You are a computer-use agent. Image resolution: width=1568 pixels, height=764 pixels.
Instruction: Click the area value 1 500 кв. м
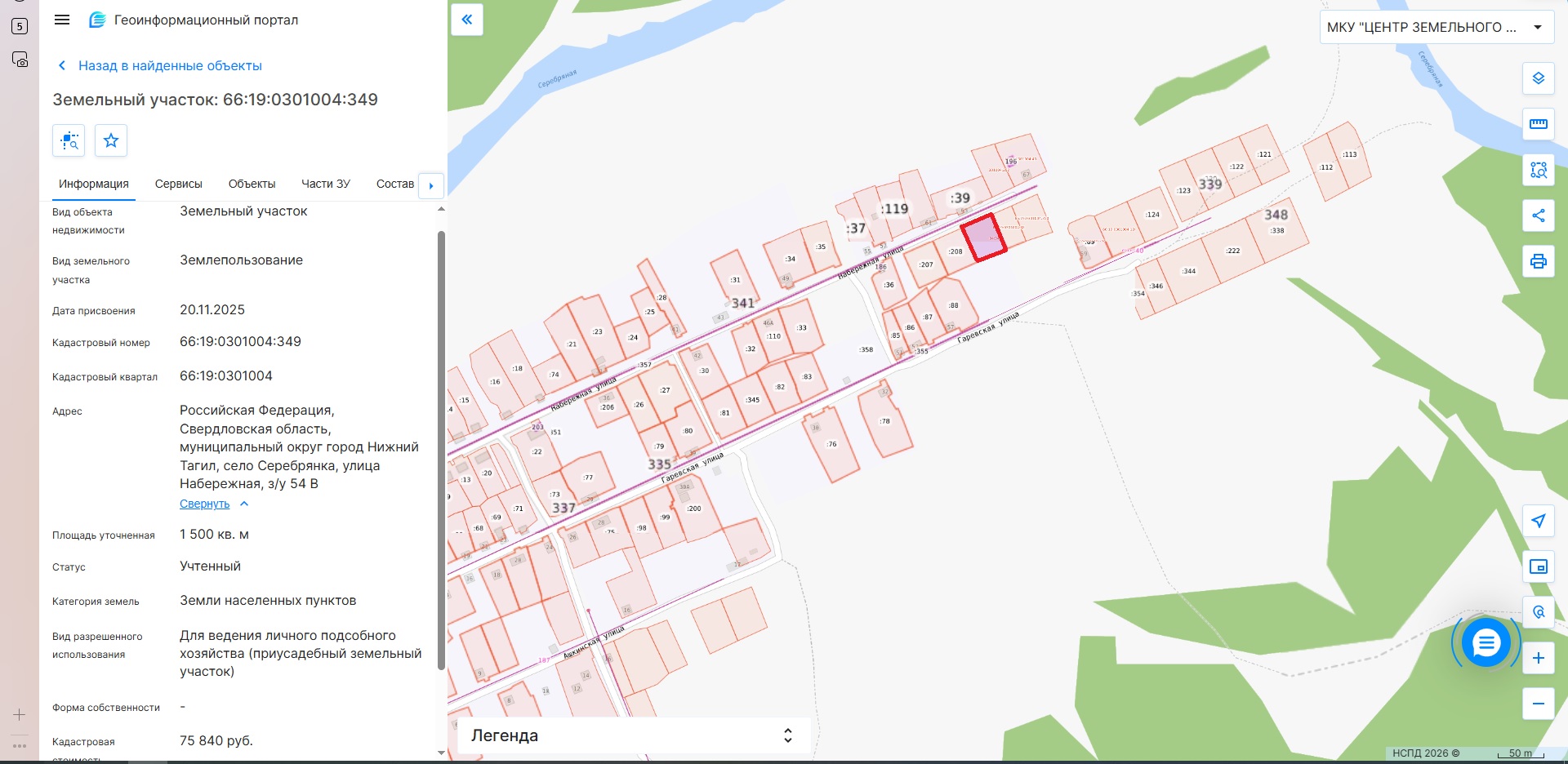coord(214,535)
